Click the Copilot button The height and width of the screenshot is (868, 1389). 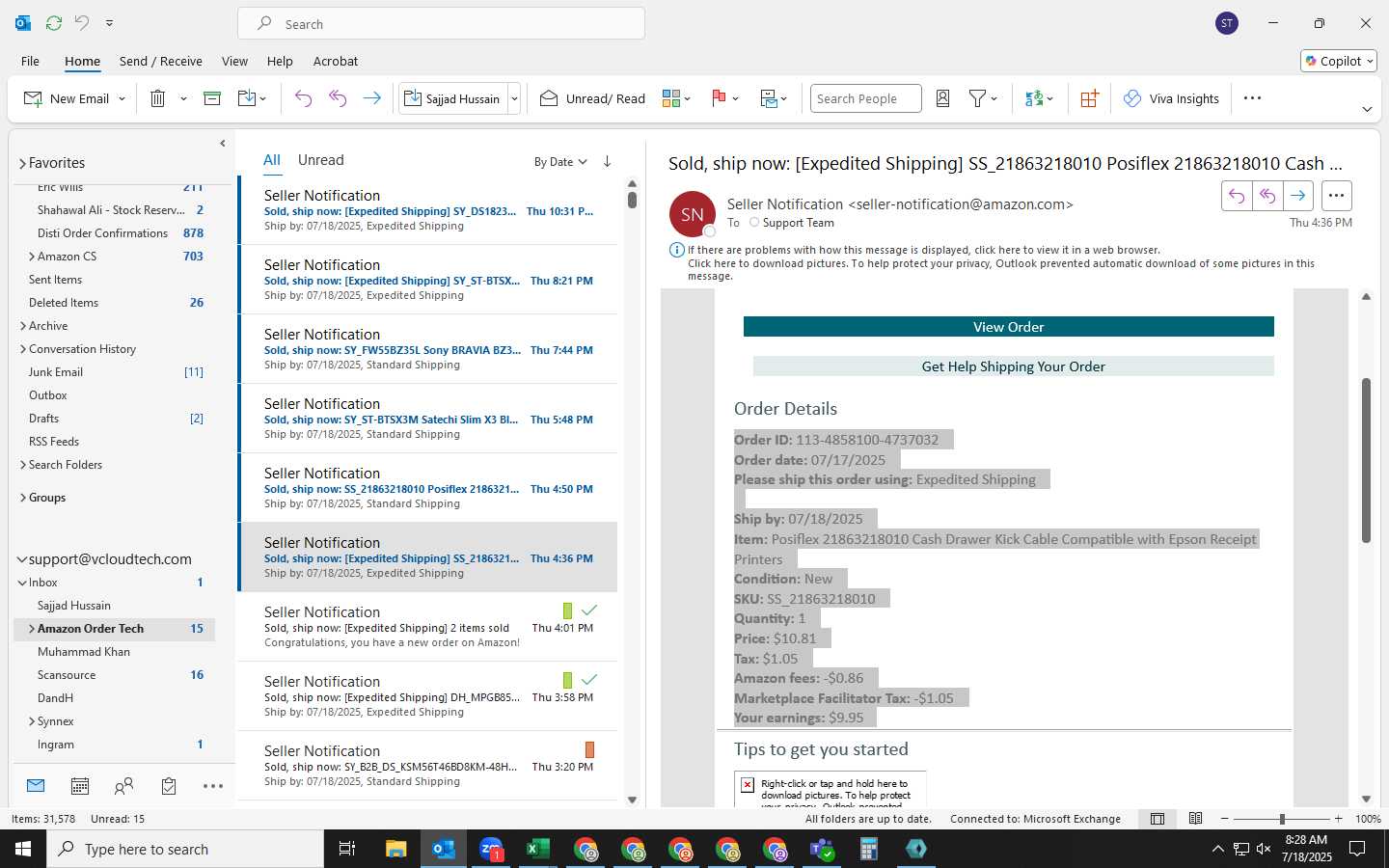coord(1339,61)
